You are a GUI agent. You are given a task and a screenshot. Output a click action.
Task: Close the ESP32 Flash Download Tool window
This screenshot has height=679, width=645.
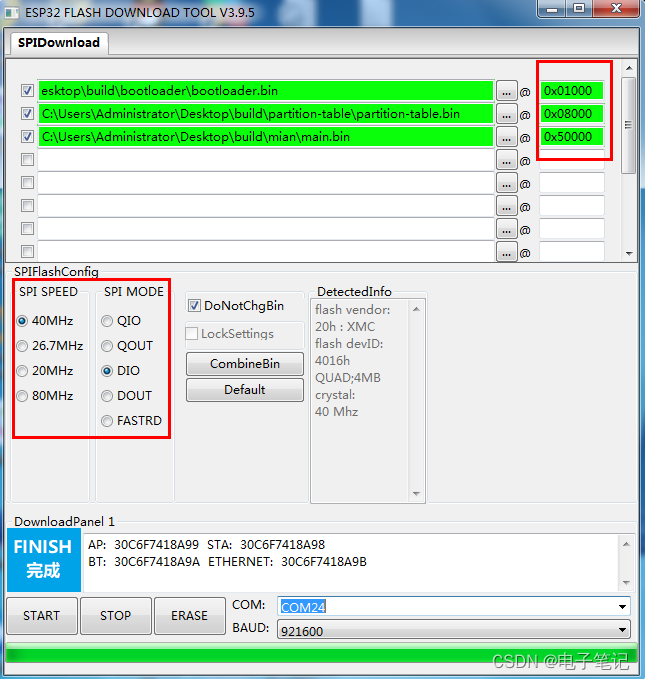pyautogui.click(x=616, y=9)
